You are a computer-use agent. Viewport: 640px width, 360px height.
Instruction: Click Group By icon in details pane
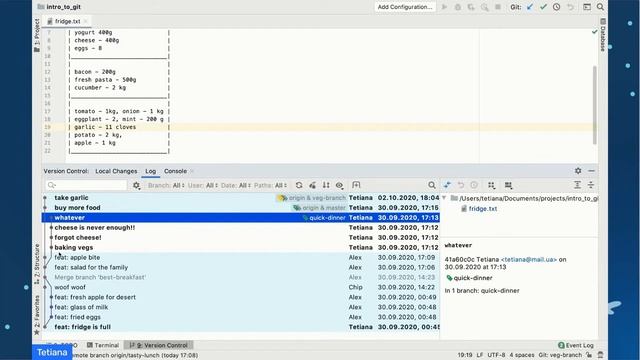pos(491,185)
